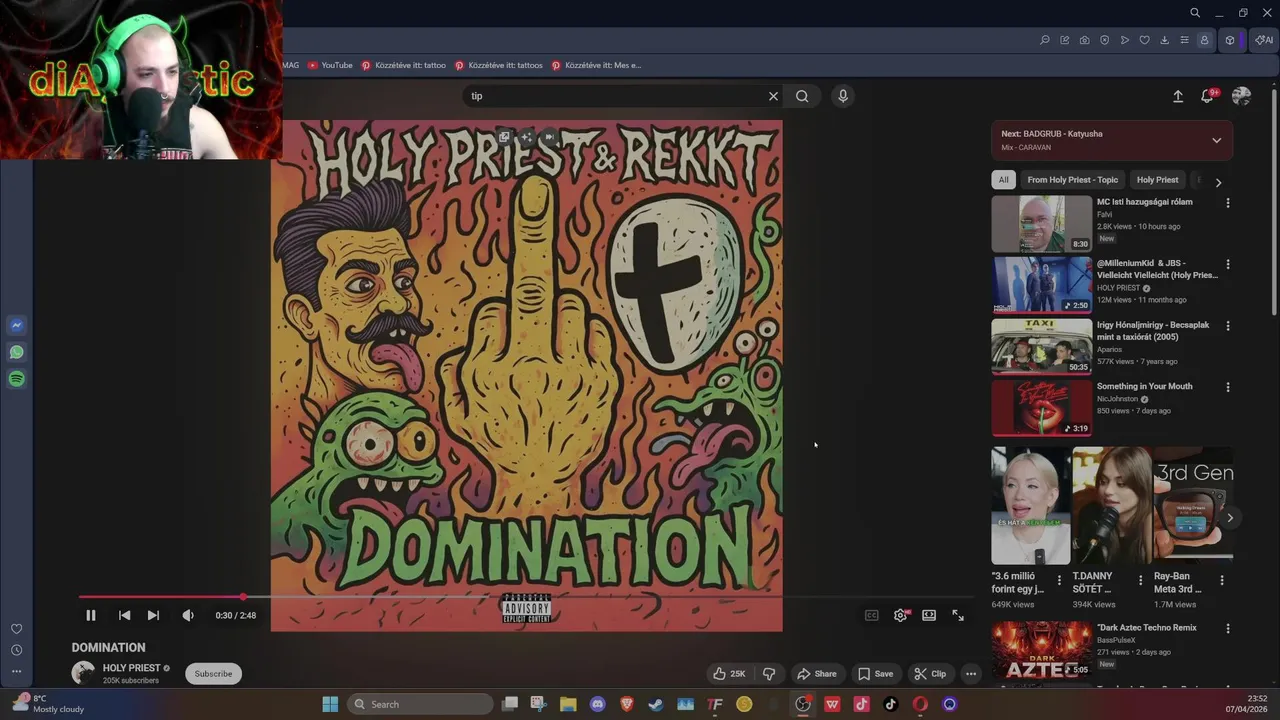Focus the YouTube search field
This screenshot has height=720, width=1280.
point(615,96)
